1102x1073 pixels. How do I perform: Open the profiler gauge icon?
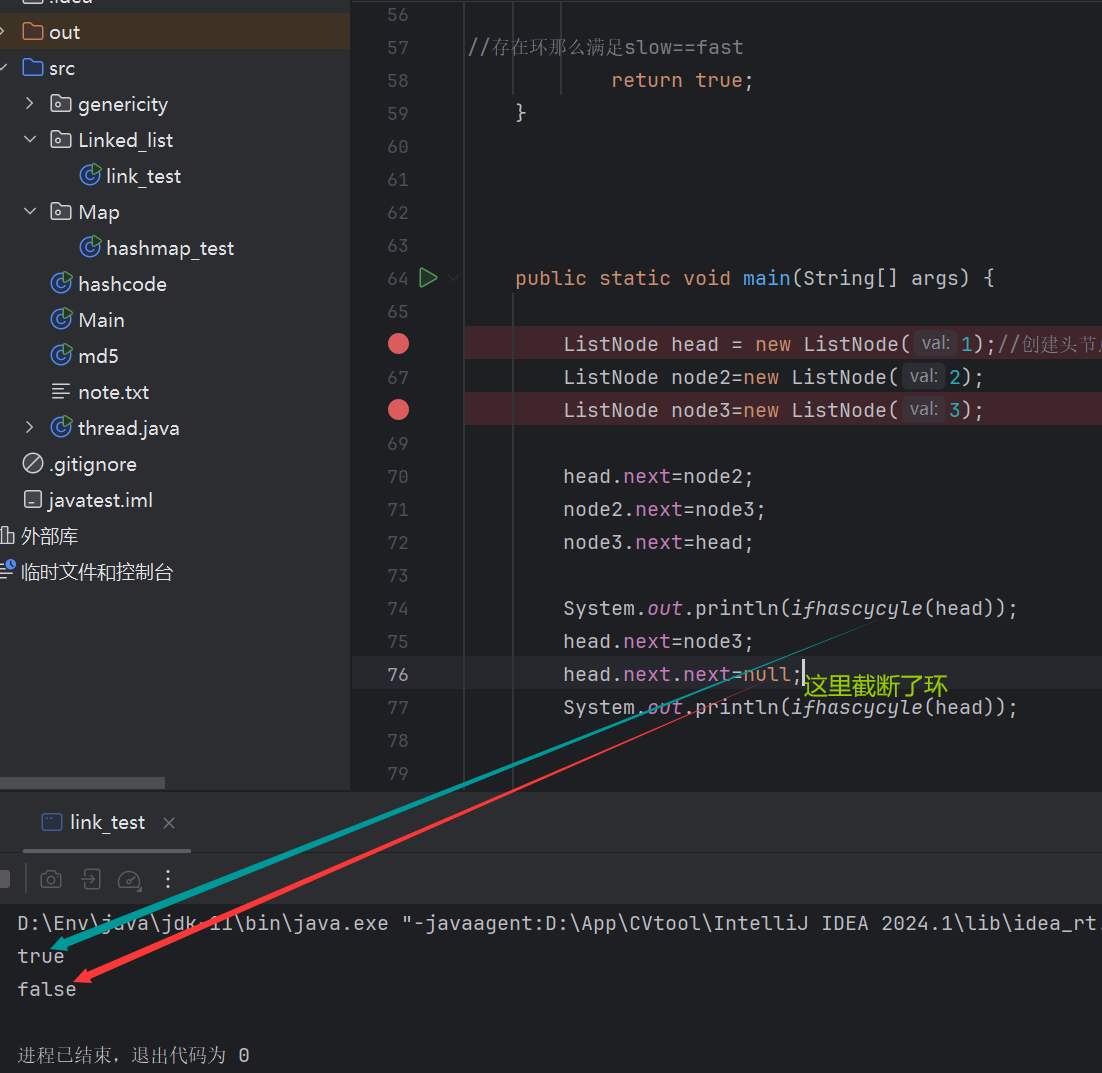[x=129, y=879]
